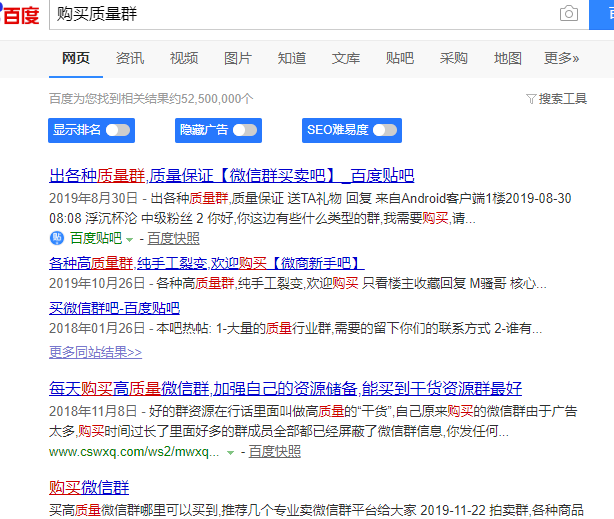This screenshot has width=614, height=519.
Task: Open 百度快照 for the cswxq result
Action: pyautogui.click(x=275, y=452)
